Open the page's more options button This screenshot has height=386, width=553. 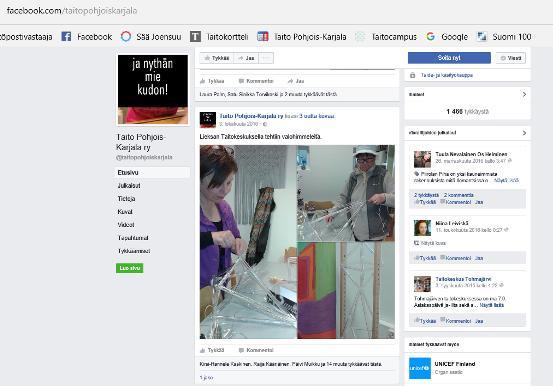pyautogui.click(x=266, y=58)
